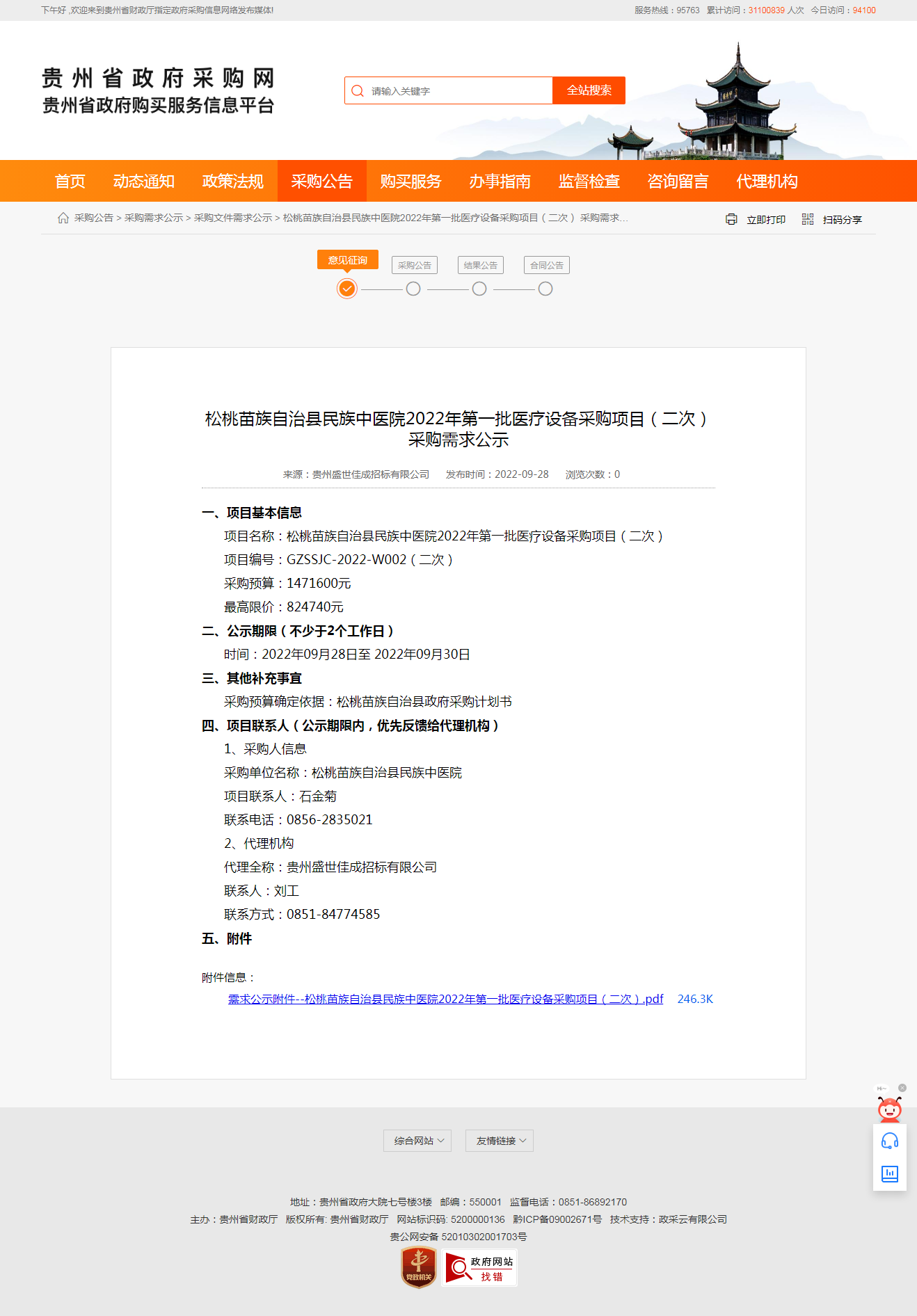
Task: Click the 结果公告 stage label
Action: (481, 265)
